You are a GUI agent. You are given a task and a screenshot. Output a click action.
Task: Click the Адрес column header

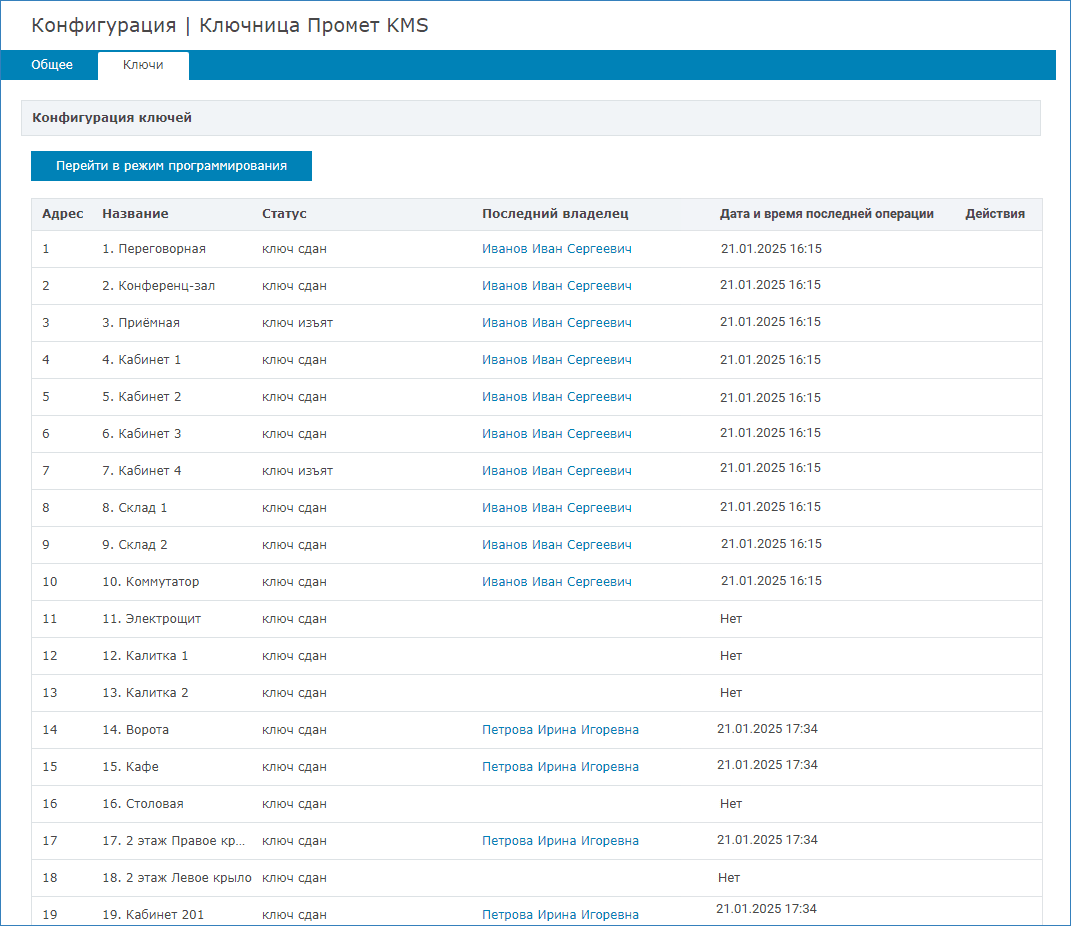pos(62,214)
